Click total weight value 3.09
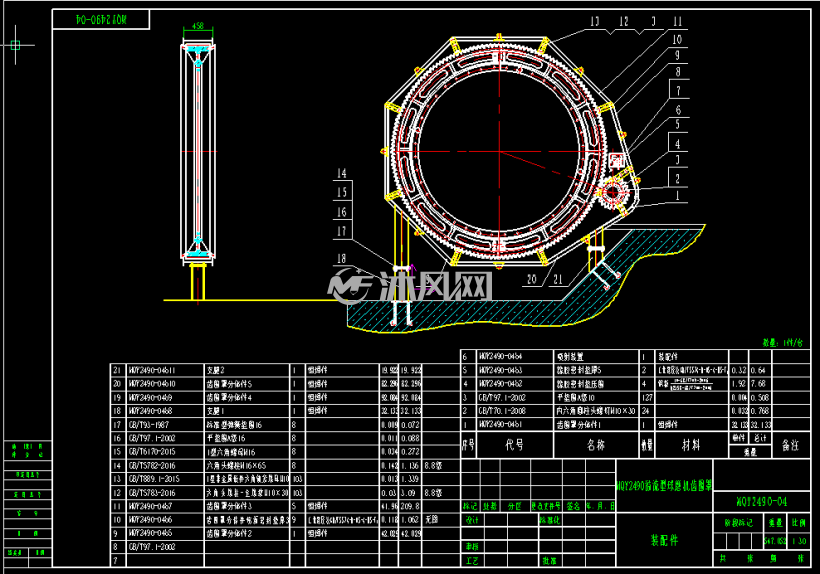820x574 pixels. point(408,492)
